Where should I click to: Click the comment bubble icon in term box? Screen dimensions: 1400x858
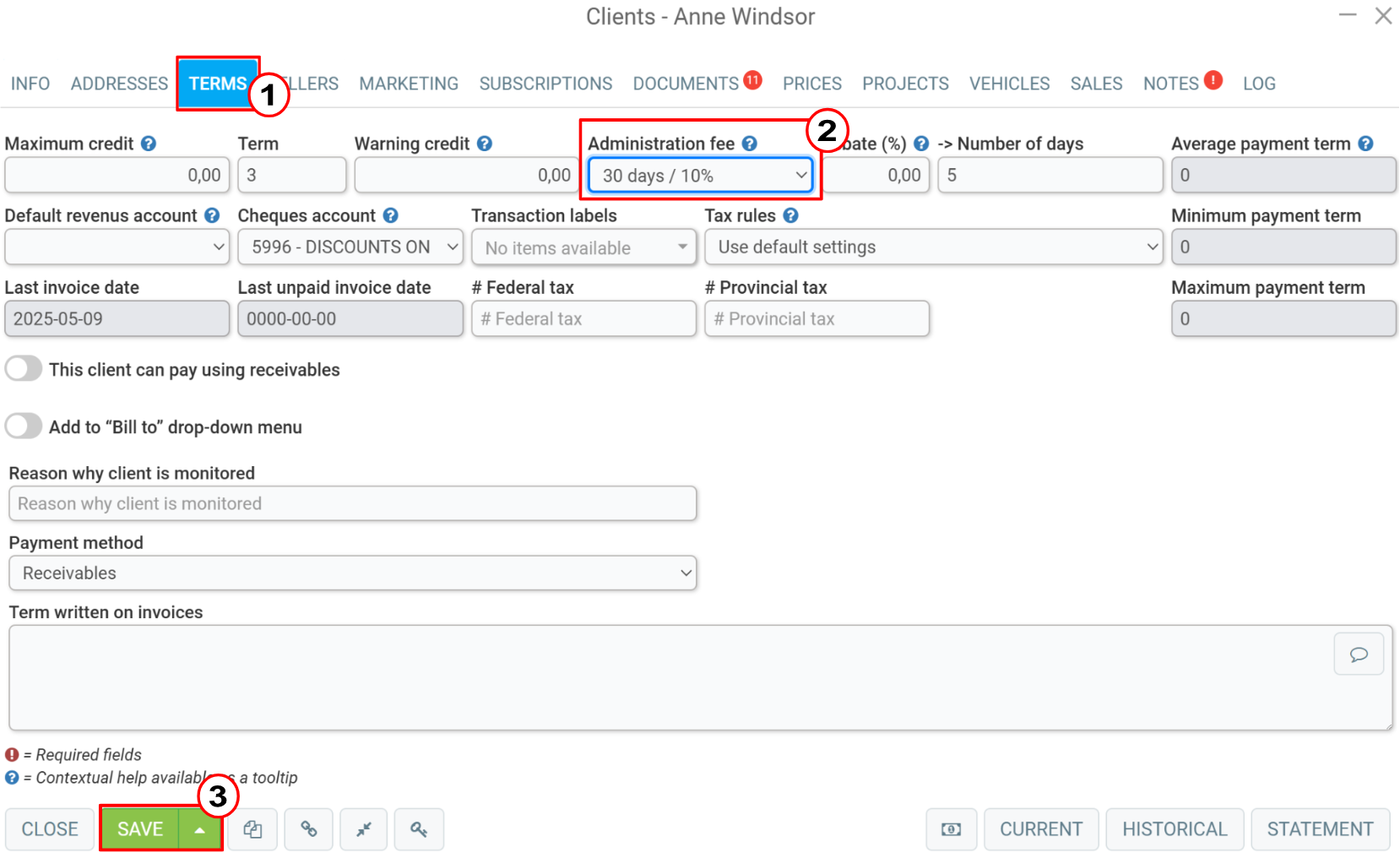1359,654
